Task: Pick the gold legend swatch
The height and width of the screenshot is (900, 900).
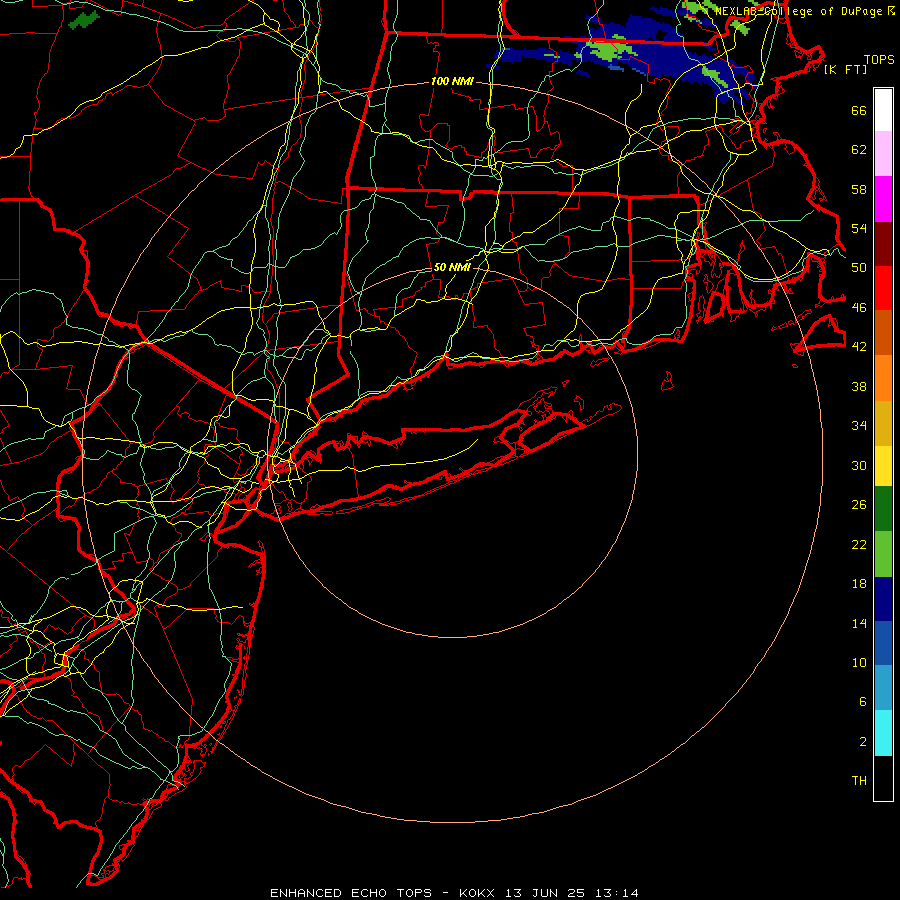Action: pyautogui.click(x=883, y=423)
